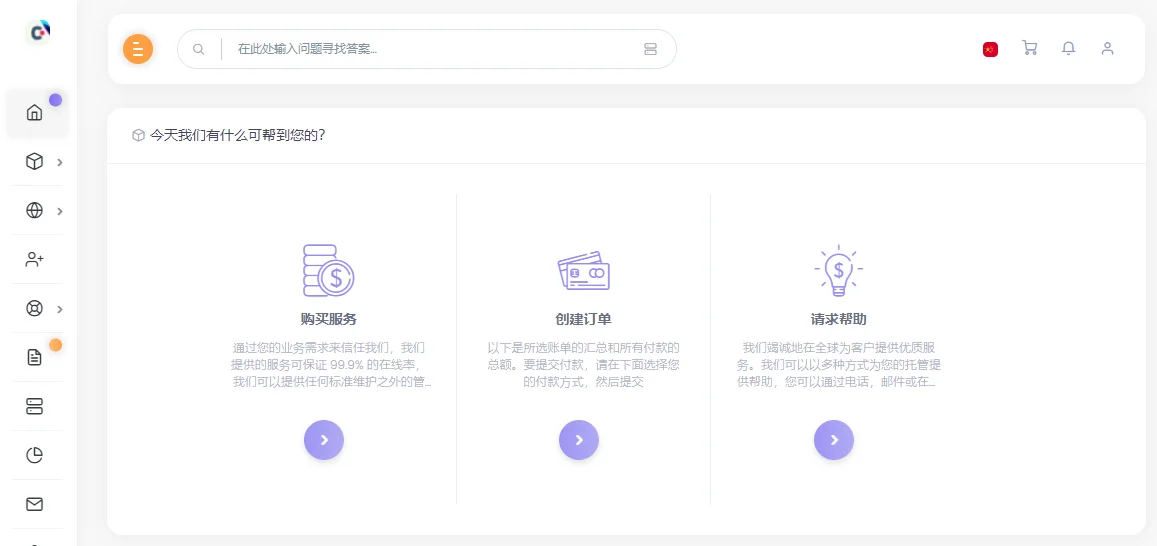
Task: Open the notifications bell icon
Action: click(x=1068, y=48)
